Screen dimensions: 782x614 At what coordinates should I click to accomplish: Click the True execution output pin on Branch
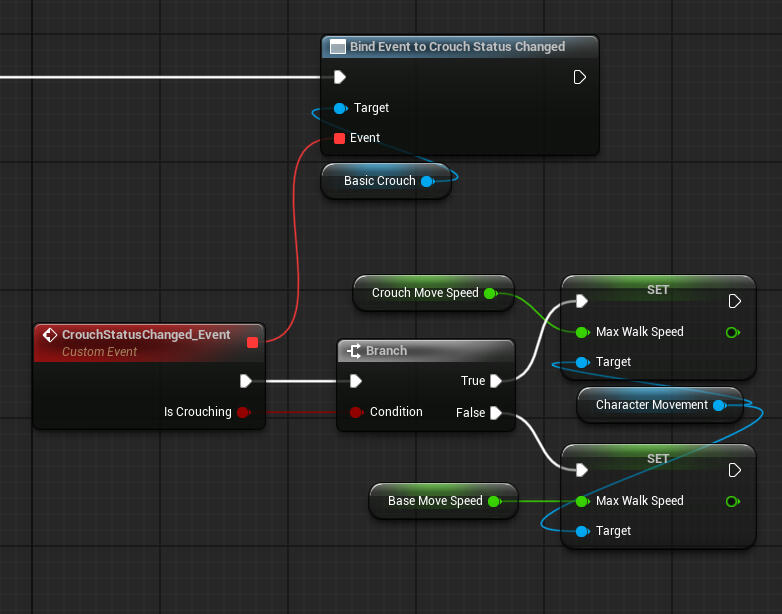[x=496, y=381]
